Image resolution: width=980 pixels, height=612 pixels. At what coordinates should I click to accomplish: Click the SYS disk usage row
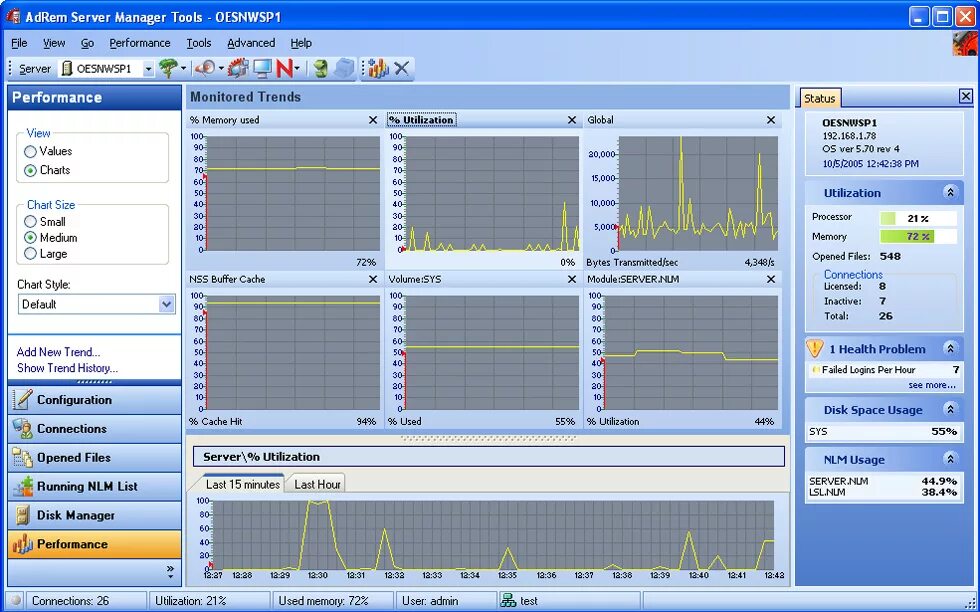(x=883, y=431)
